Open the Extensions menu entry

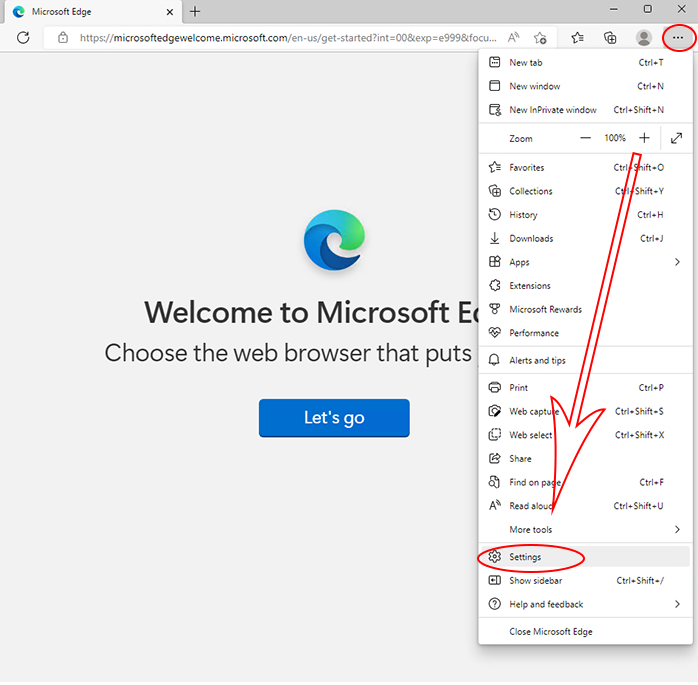pos(585,286)
